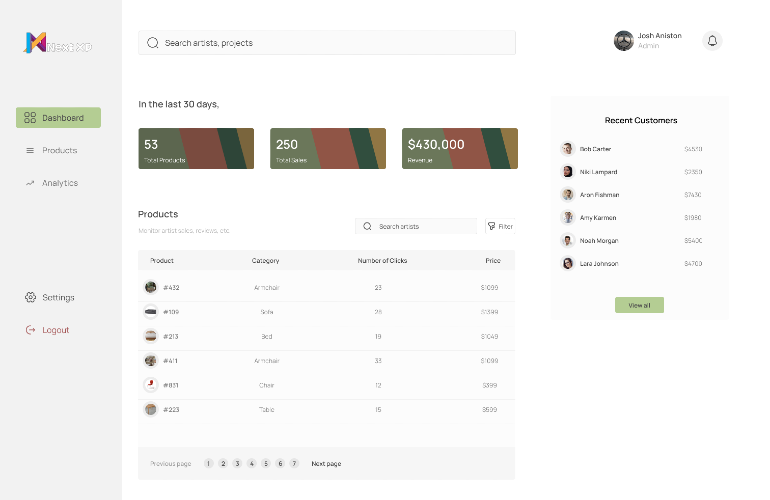The width and height of the screenshot is (770, 500).
Task: Click Noah Morgan's avatar
Action: point(568,240)
